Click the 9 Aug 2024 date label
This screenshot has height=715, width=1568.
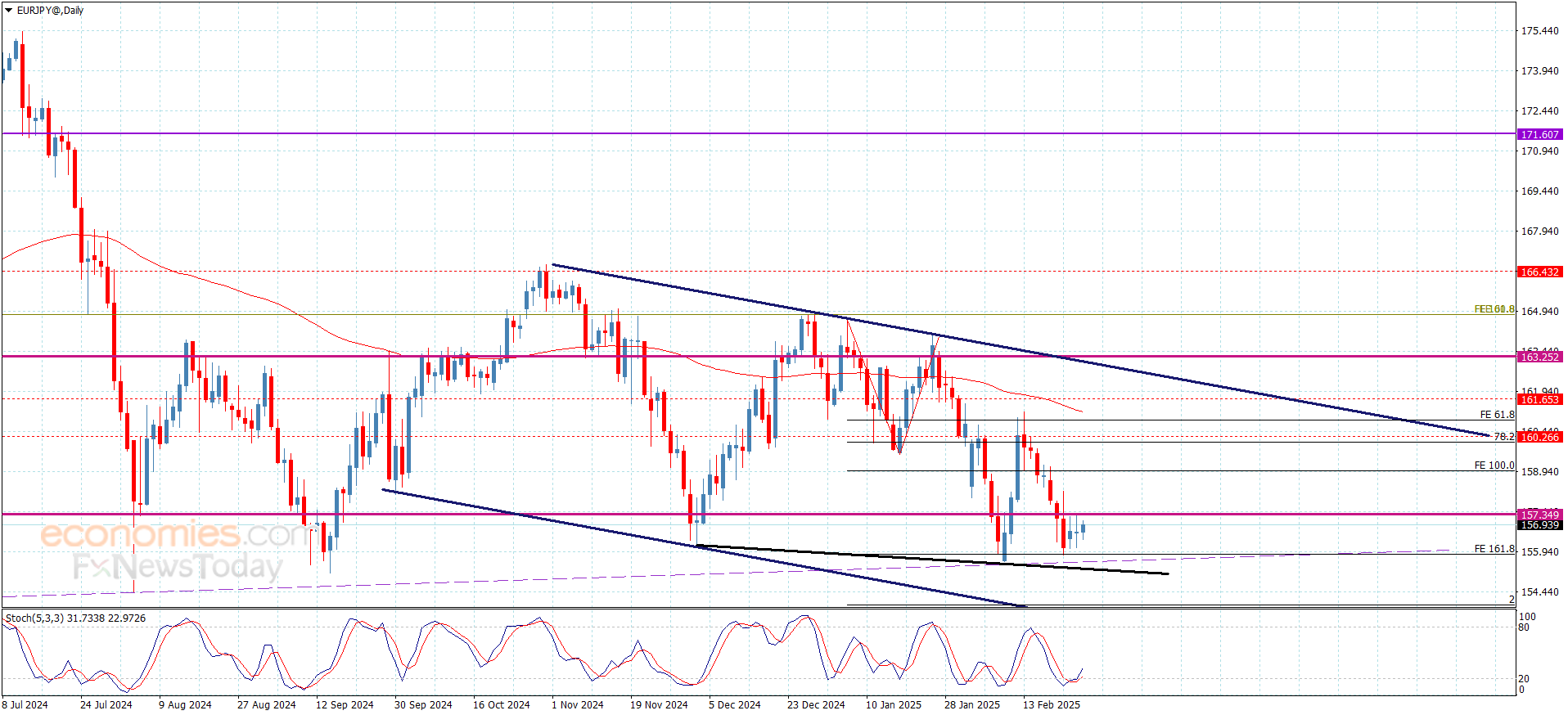185,705
